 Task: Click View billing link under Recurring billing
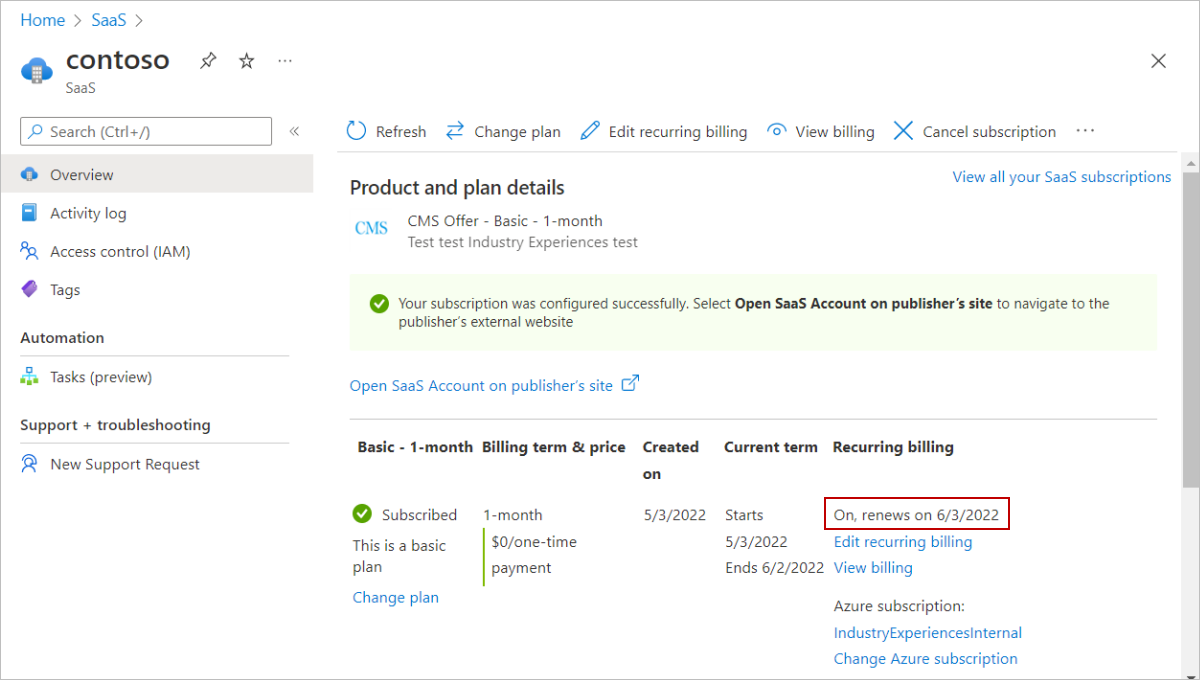[x=873, y=568]
